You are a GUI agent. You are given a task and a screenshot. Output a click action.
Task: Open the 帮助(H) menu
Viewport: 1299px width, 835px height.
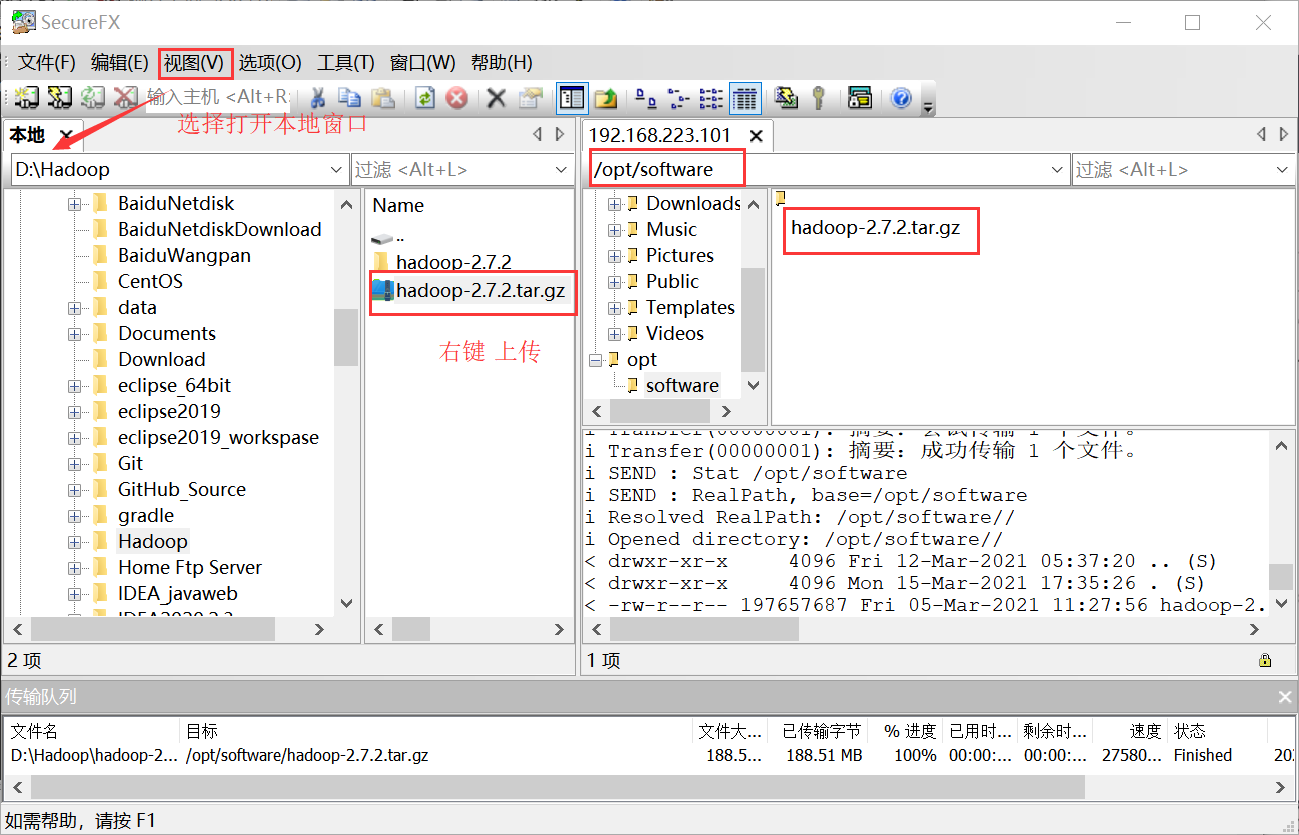502,62
